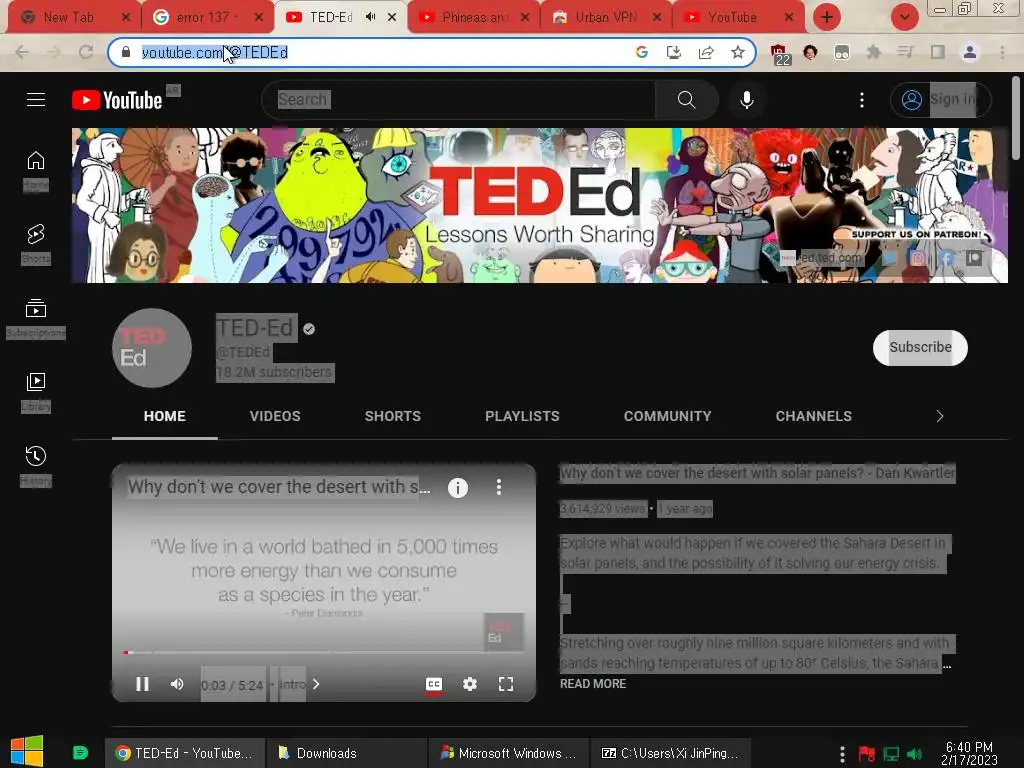This screenshot has height=768, width=1024.
Task: Open the YouTube hamburger guide menu
Action: (x=36, y=99)
